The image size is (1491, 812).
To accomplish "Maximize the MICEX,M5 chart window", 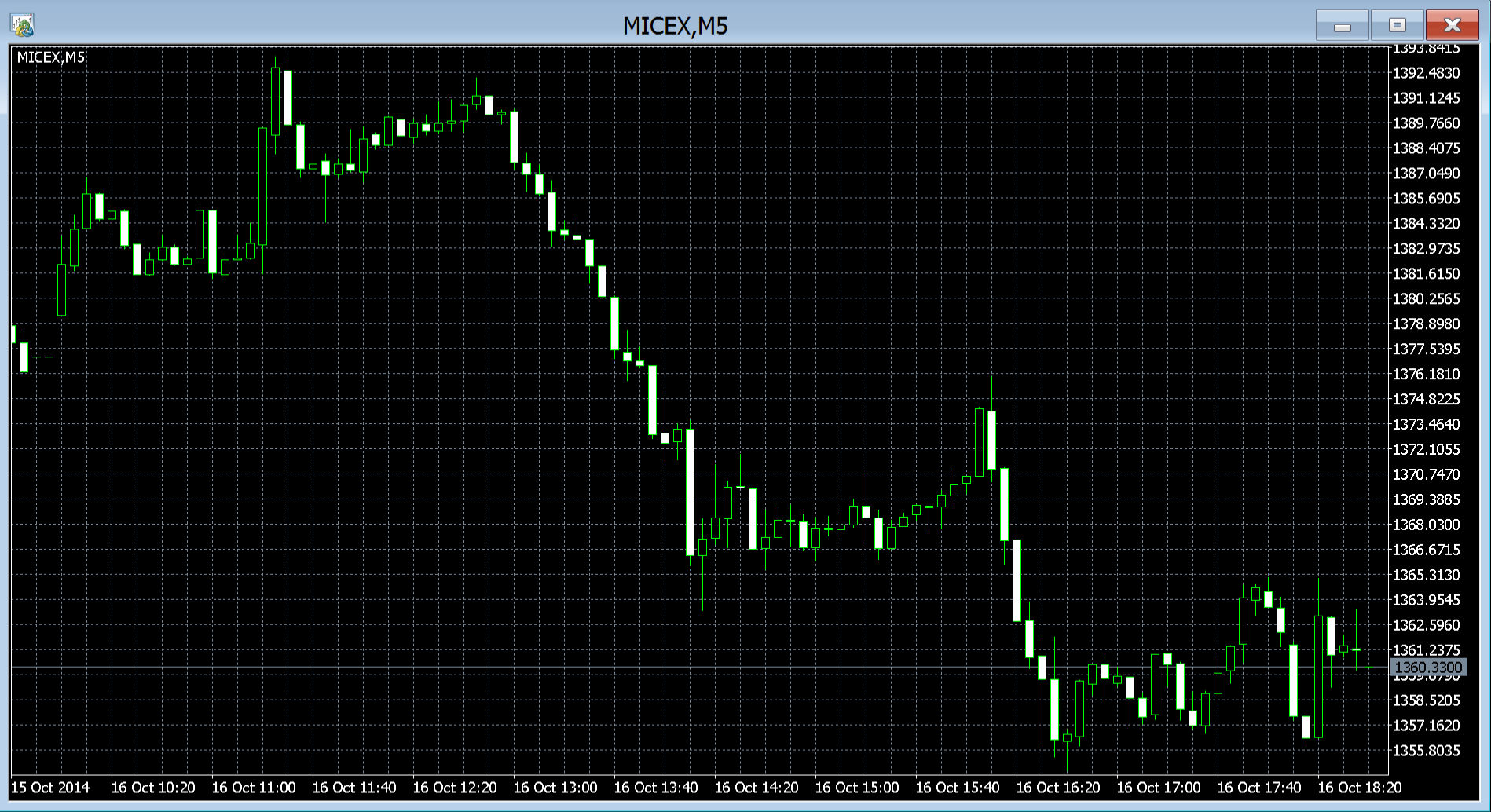I will [1397, 26].
